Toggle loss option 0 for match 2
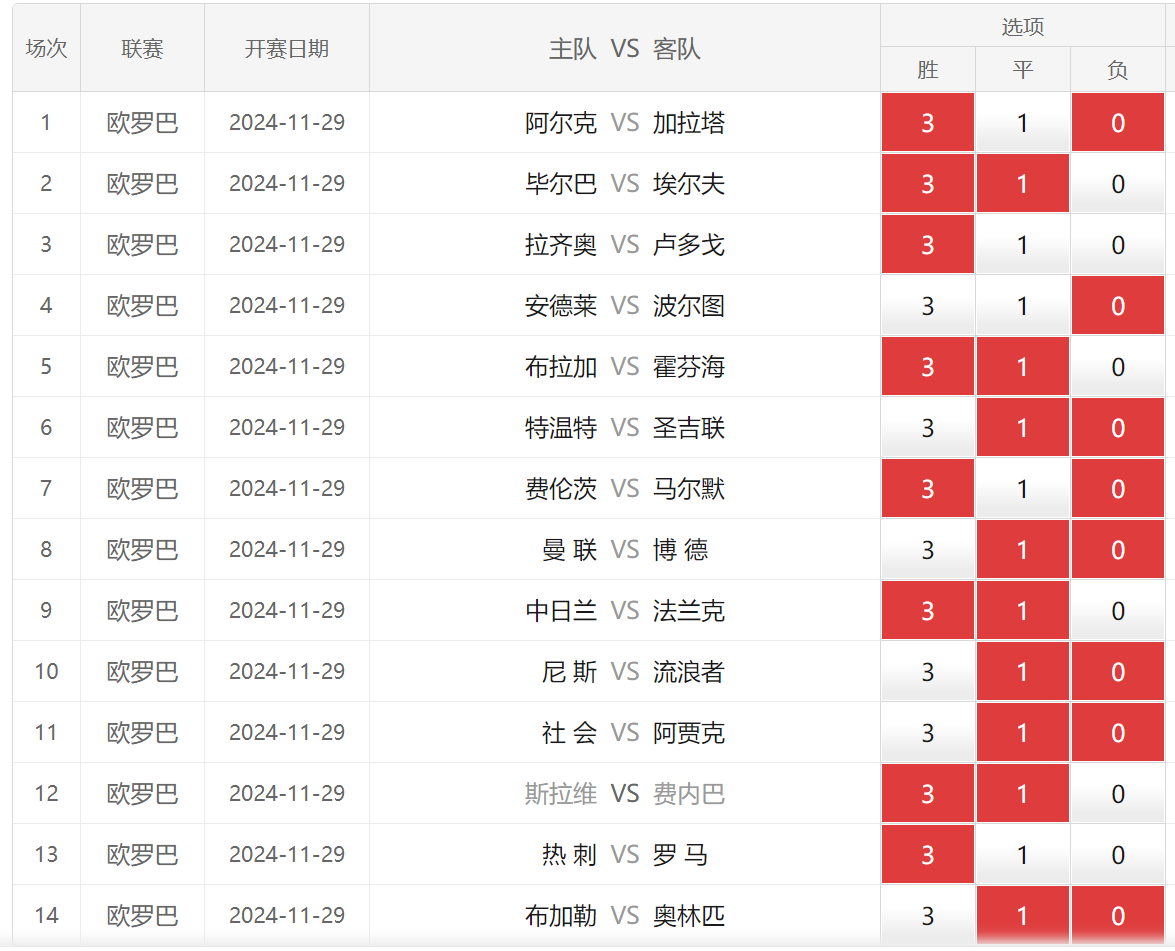This screenshot has width=1175, height=951. point(1117,184)
